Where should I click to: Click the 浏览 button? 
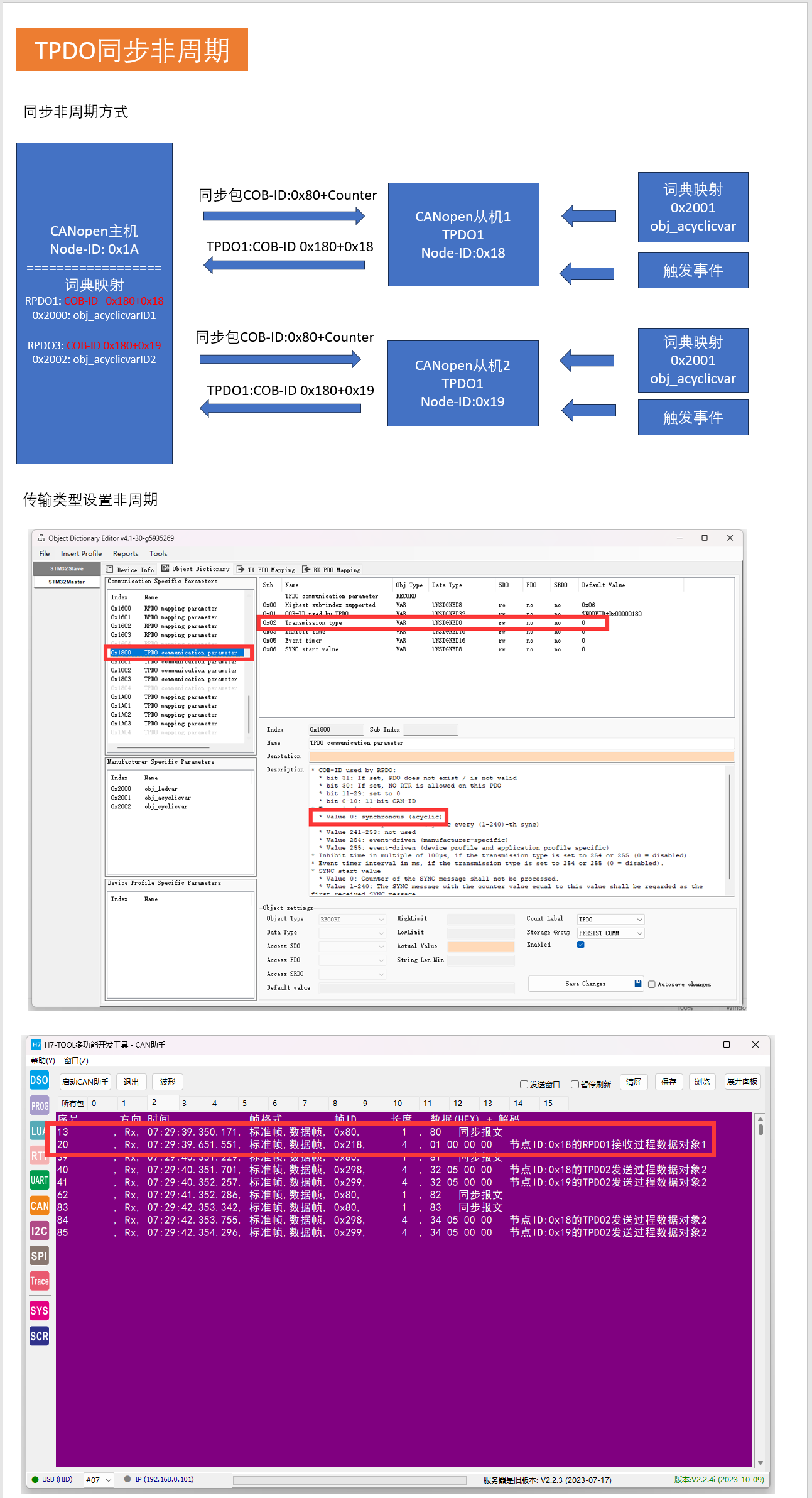coord(702,1082)
